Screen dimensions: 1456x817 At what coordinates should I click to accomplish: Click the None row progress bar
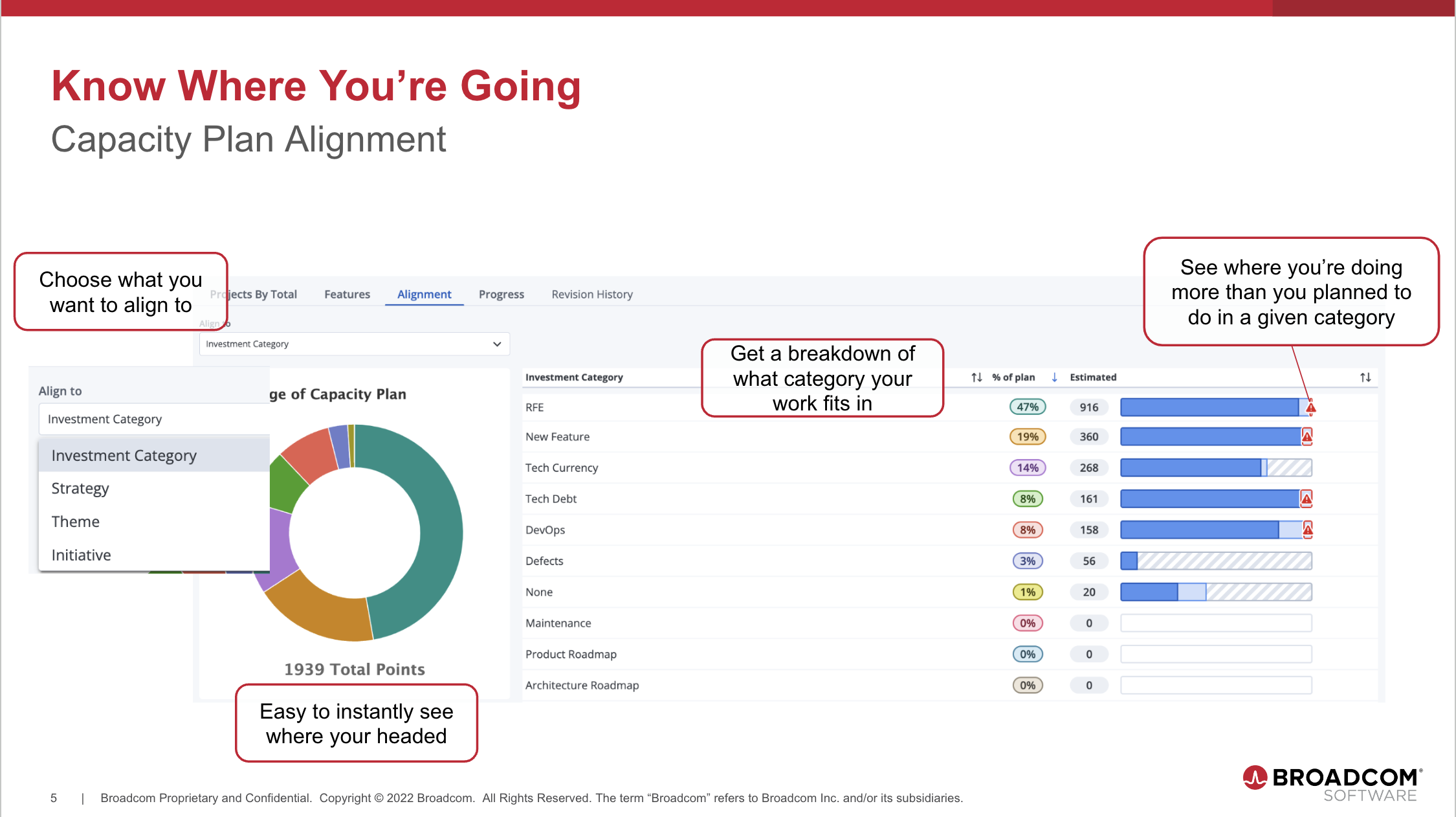[x=1216, y=592]
